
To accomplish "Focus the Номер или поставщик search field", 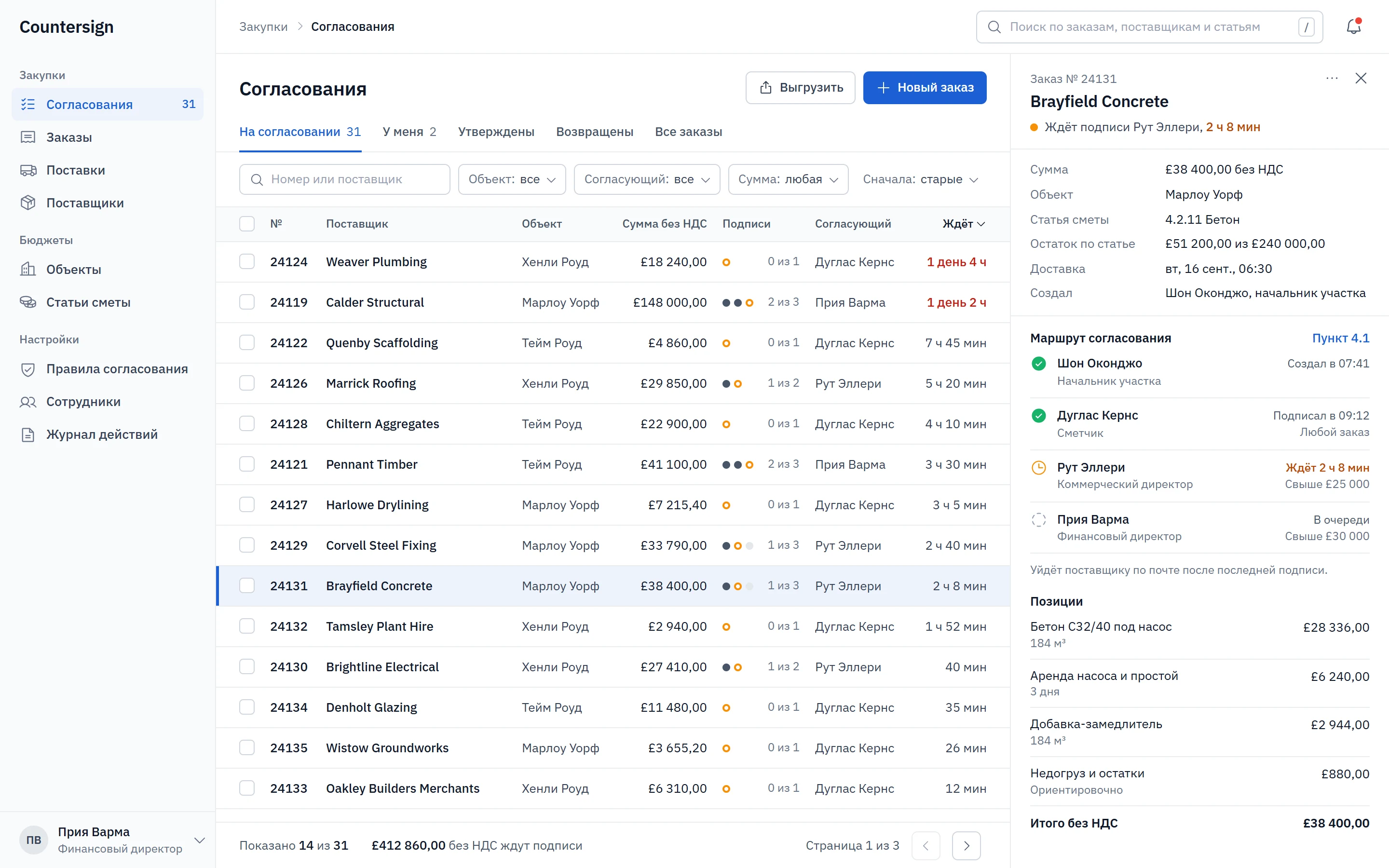I will point(344,179).
